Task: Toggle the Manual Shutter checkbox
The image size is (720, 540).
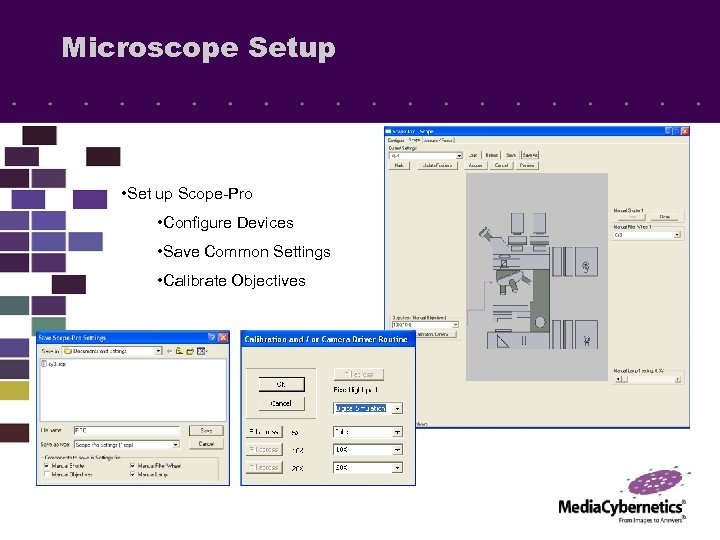Action: point(47,466)
